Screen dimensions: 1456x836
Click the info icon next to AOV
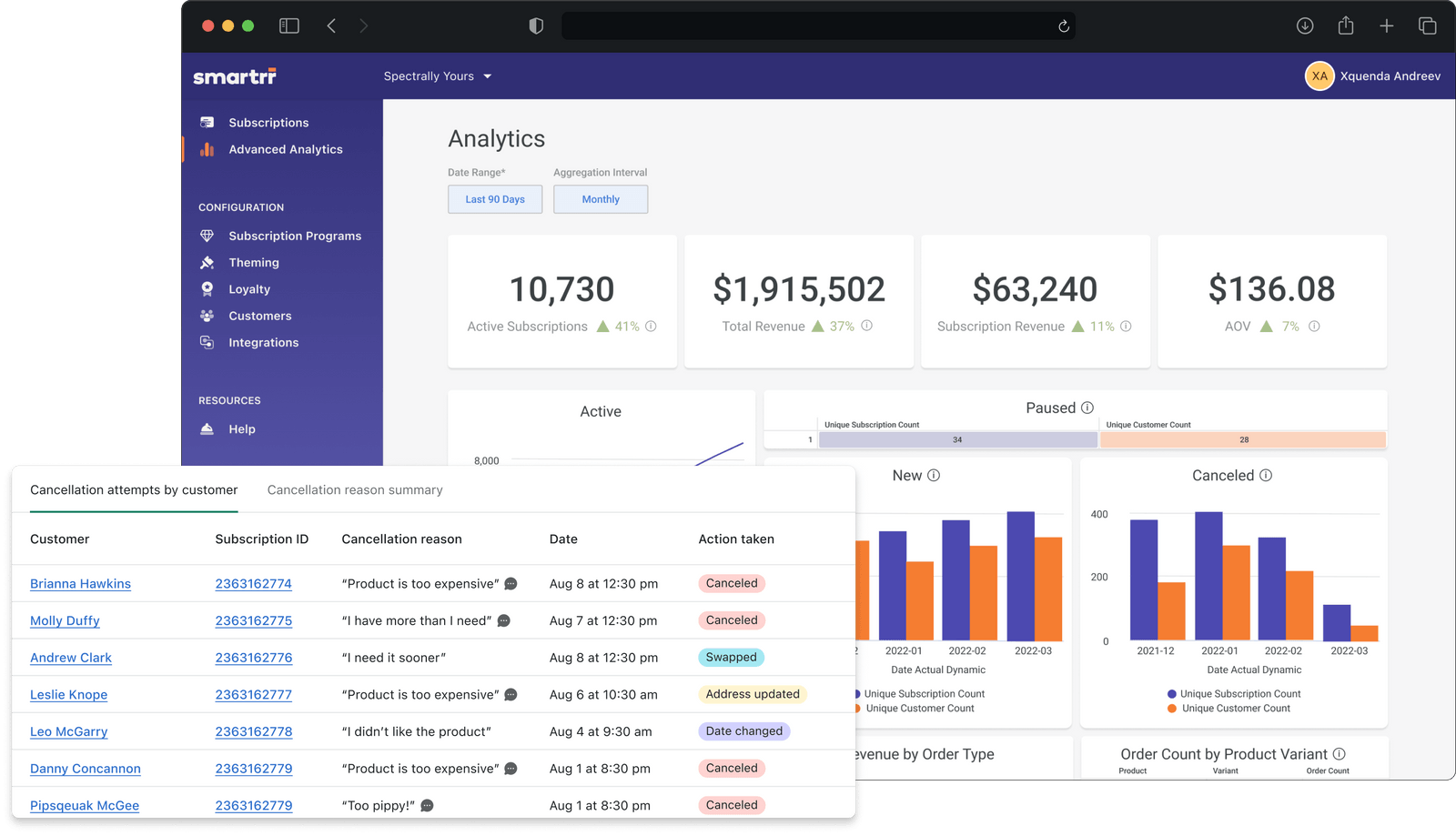[1314, 326]
